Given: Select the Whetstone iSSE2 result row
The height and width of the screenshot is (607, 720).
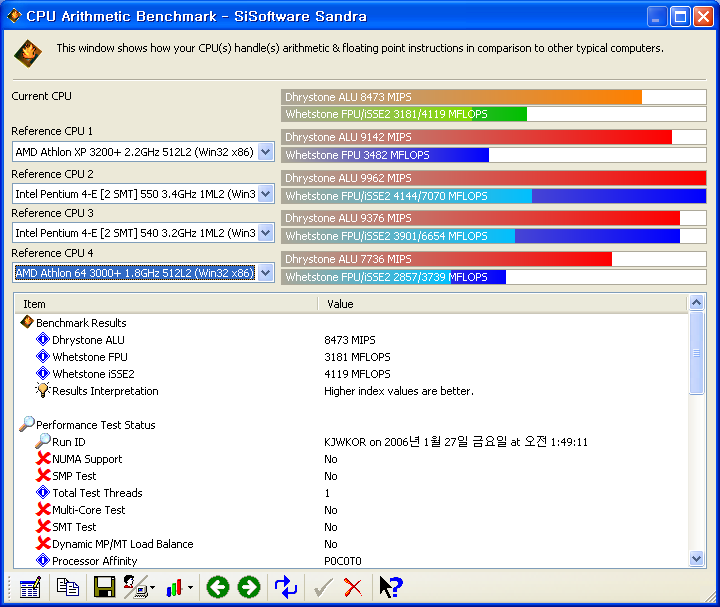Looking at the screenshot, I should [x=351, y=374].
